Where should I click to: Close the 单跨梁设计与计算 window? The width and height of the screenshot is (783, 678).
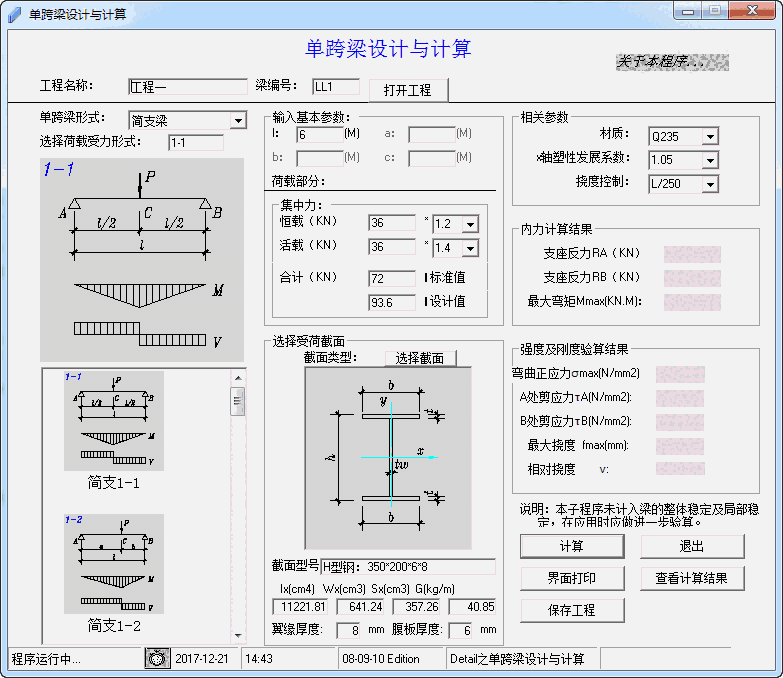point(753,11)
